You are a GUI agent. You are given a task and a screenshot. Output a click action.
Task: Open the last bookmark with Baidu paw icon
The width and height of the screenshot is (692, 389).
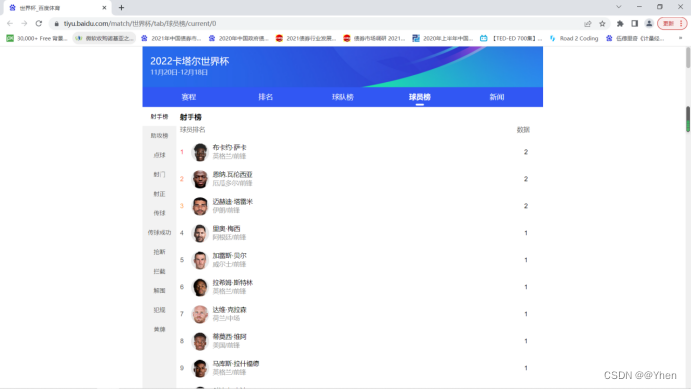[x=636, y=38]
